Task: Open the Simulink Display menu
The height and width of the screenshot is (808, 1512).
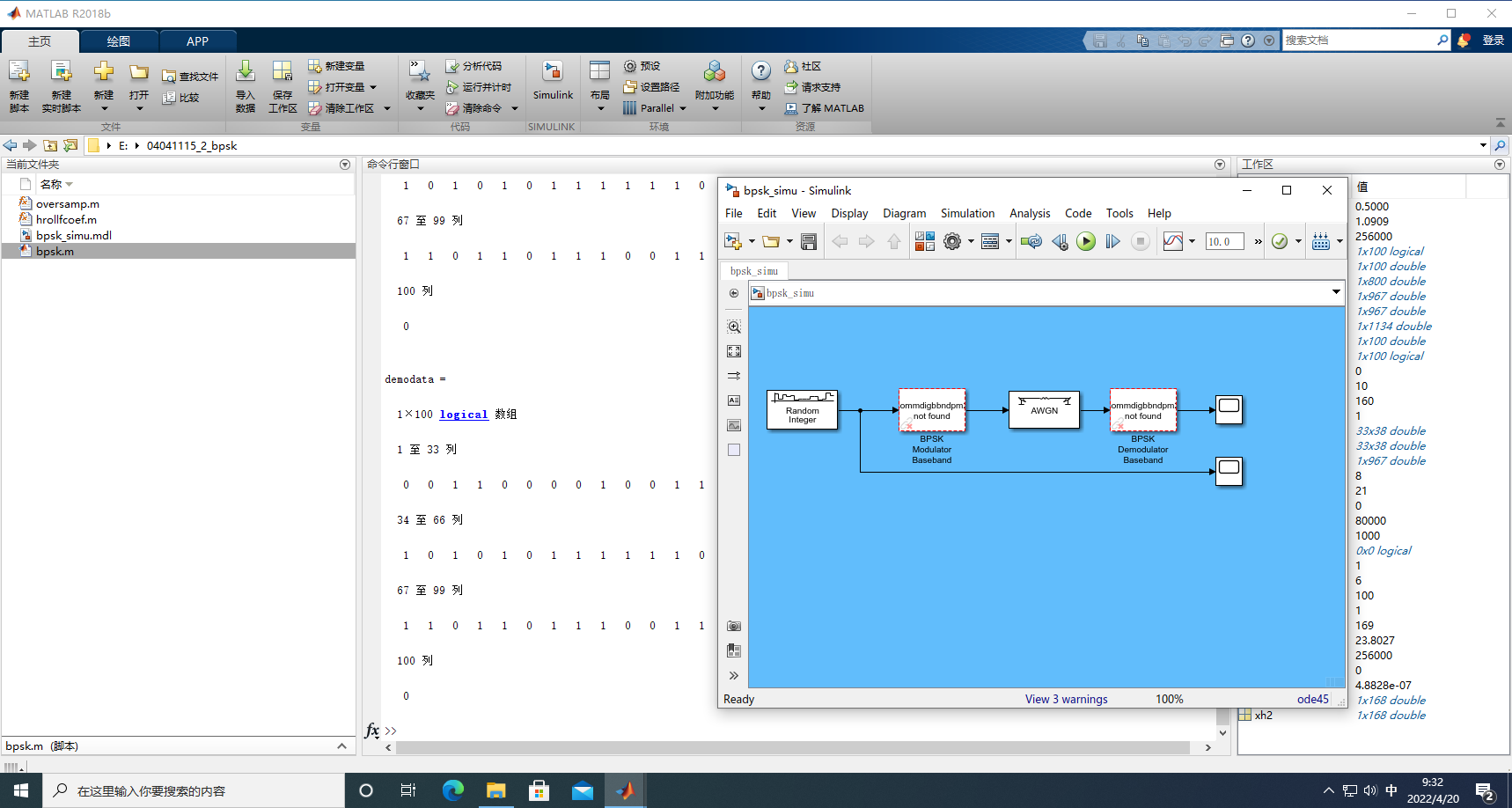Action: [x=849, y=213]
